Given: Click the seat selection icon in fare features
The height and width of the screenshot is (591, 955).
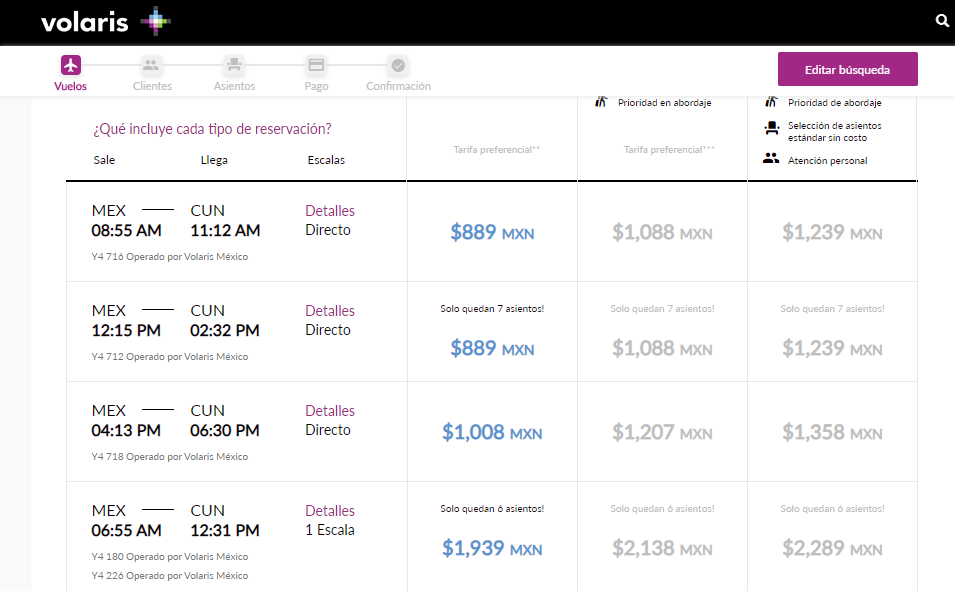Looking at the screenshot, I should [x=770, y=128].
